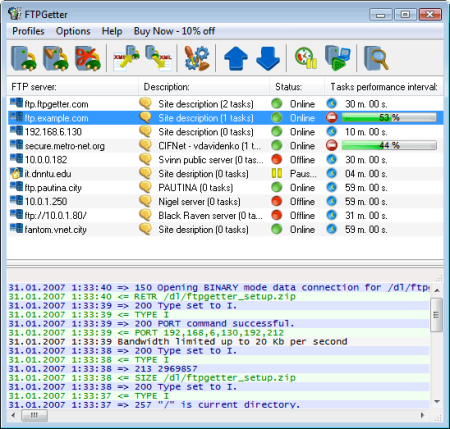Click the horizontal scrollbar left arrow
Screen dimensions: 450x429
pos(13,415)
